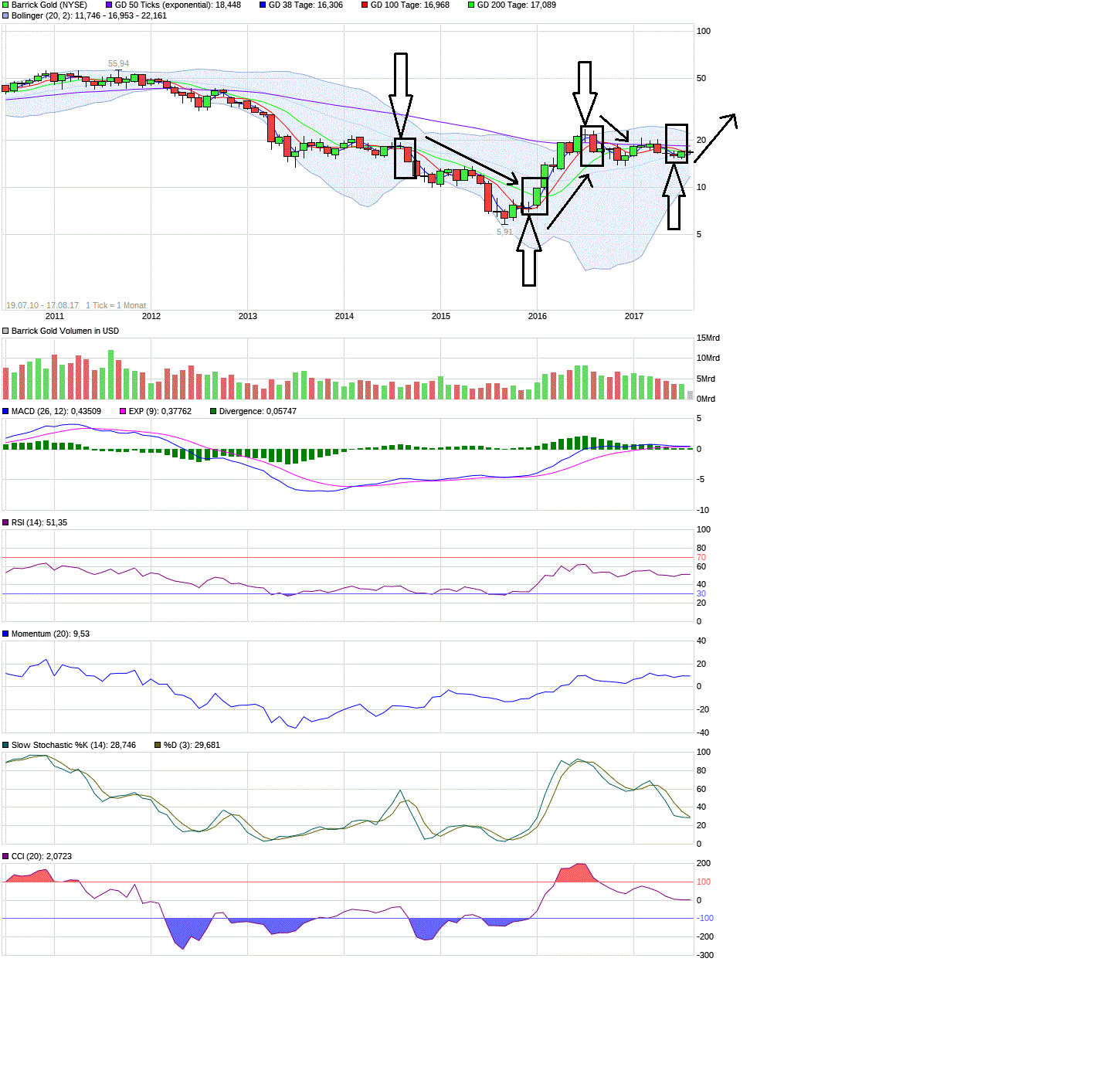Click the Slow Stochastic %K (14) square

[x=5, y=744]
